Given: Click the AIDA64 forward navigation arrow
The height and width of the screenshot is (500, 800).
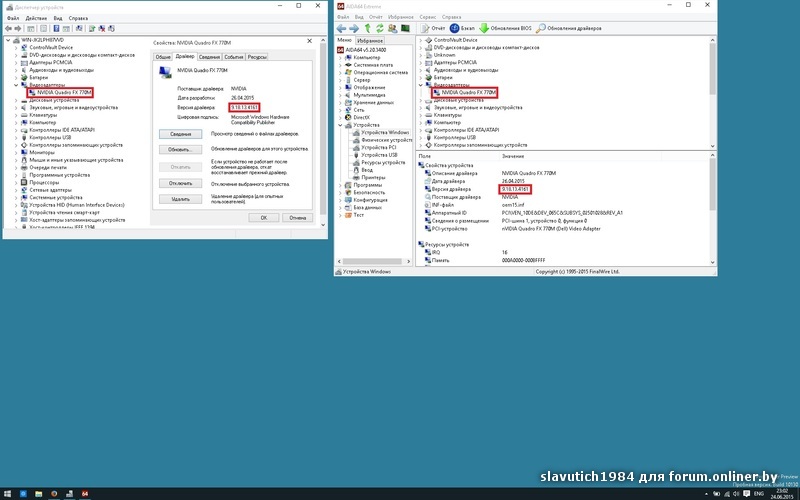Looking at the screenshot, I should coord(354,29).
